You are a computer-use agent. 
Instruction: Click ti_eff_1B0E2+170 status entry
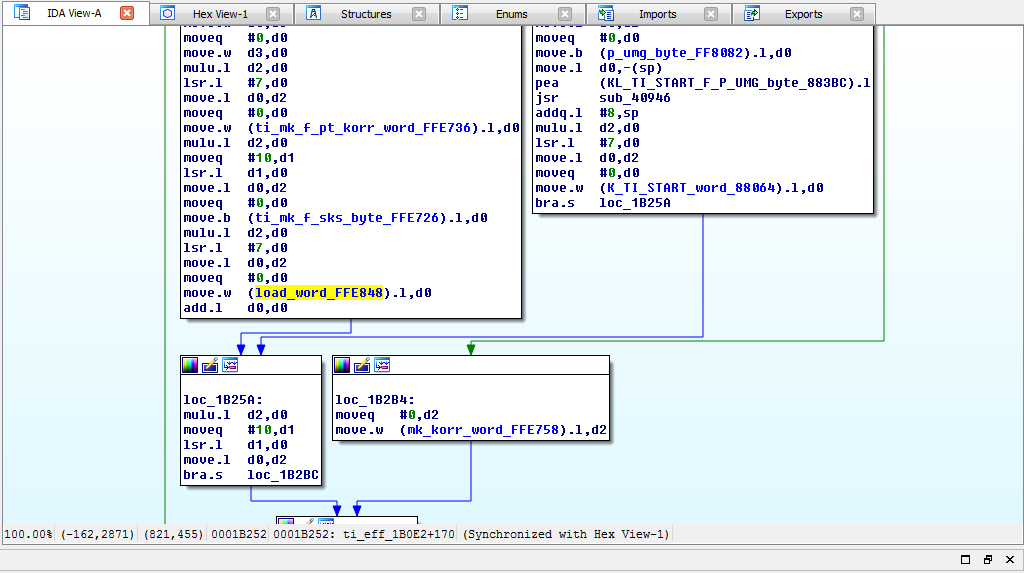[398, 534]
